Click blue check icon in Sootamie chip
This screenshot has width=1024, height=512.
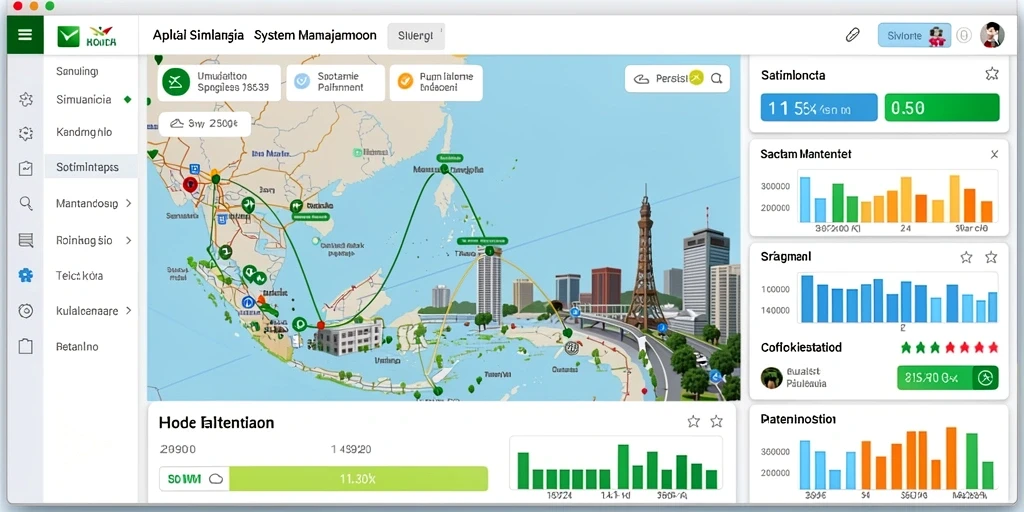pos(302,80)
